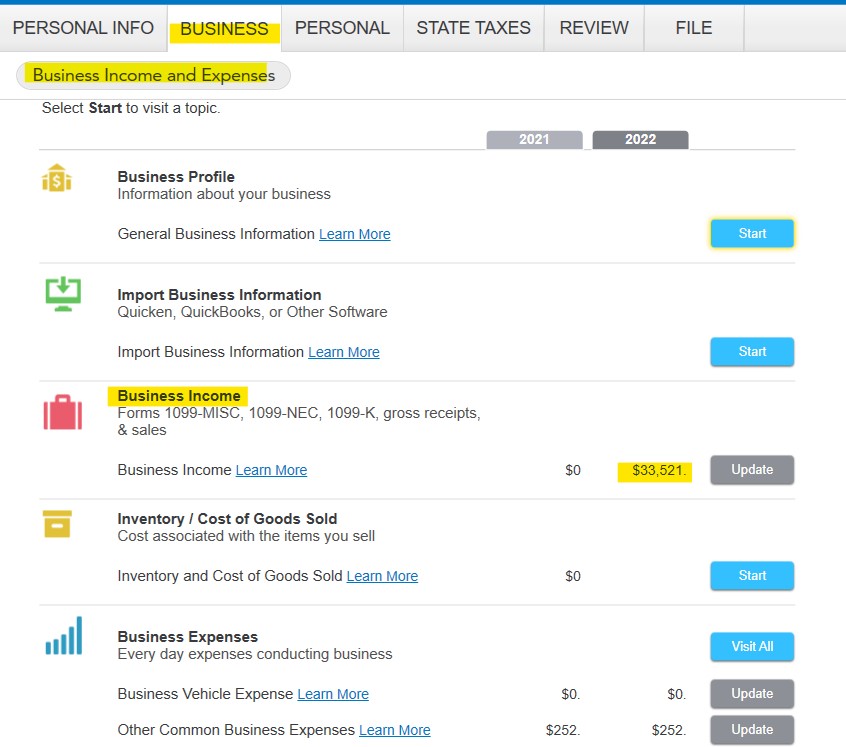Open Learn More for Other Common Business Expenses
The image size is (846, 747).
394,730
